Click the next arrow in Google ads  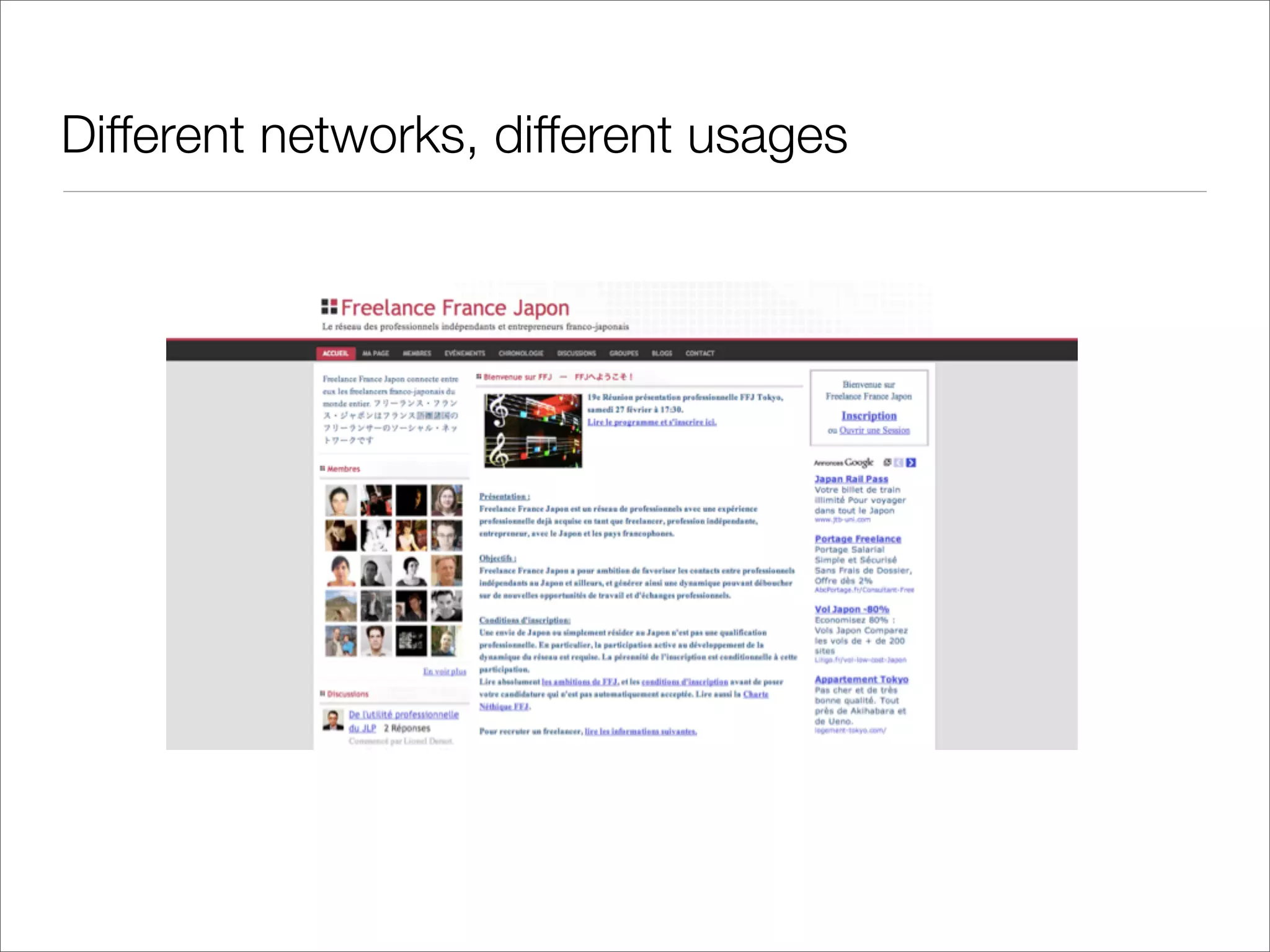[910, 462]
